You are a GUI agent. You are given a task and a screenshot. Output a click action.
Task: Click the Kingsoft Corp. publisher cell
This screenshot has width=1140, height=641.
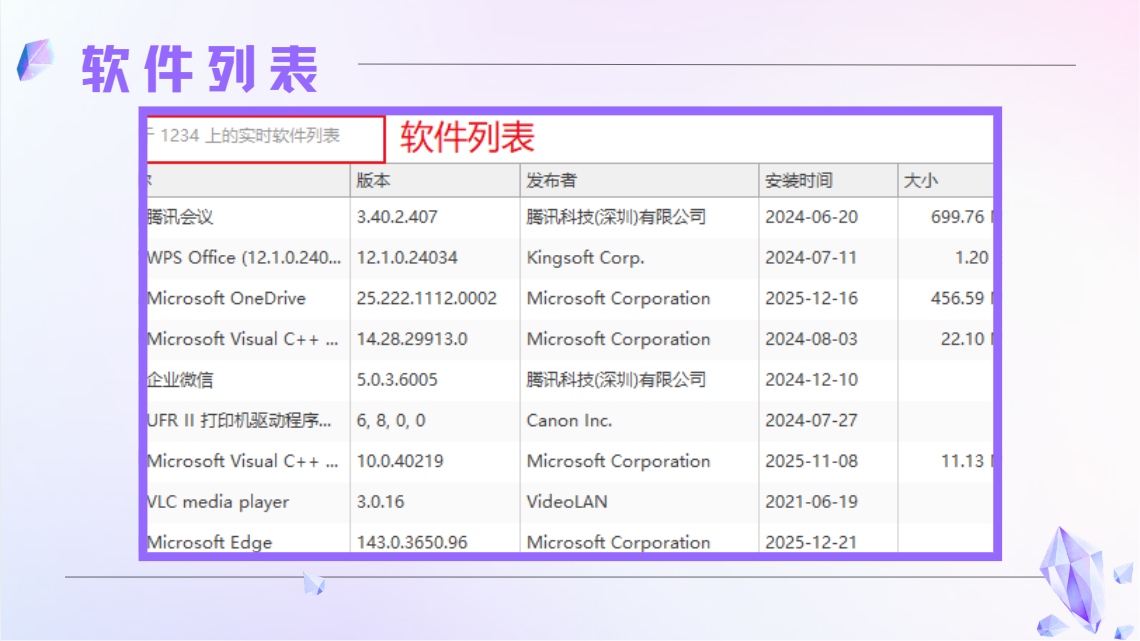coord(585,257)
